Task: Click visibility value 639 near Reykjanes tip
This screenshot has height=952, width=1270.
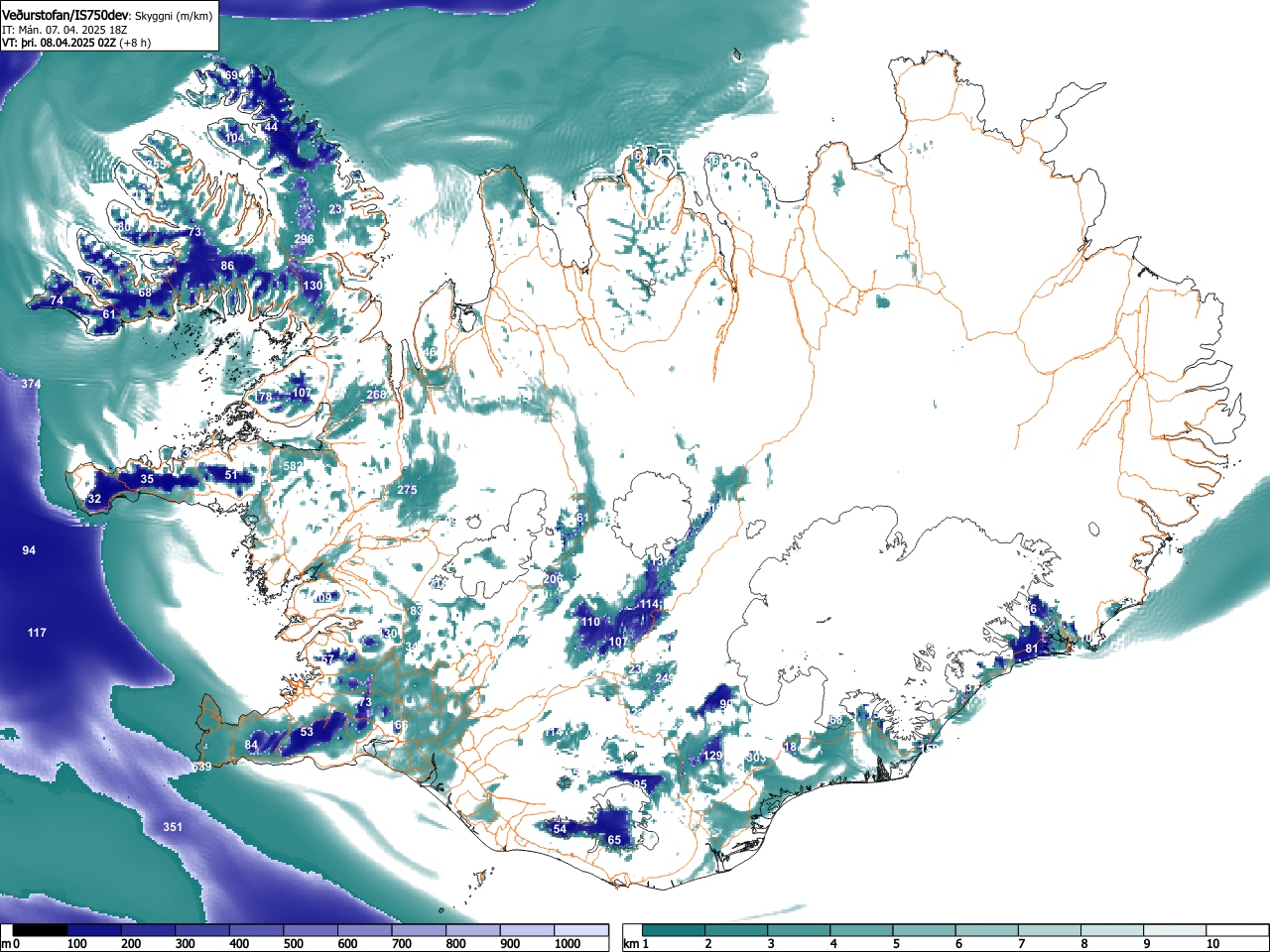Action: (201, 767)
